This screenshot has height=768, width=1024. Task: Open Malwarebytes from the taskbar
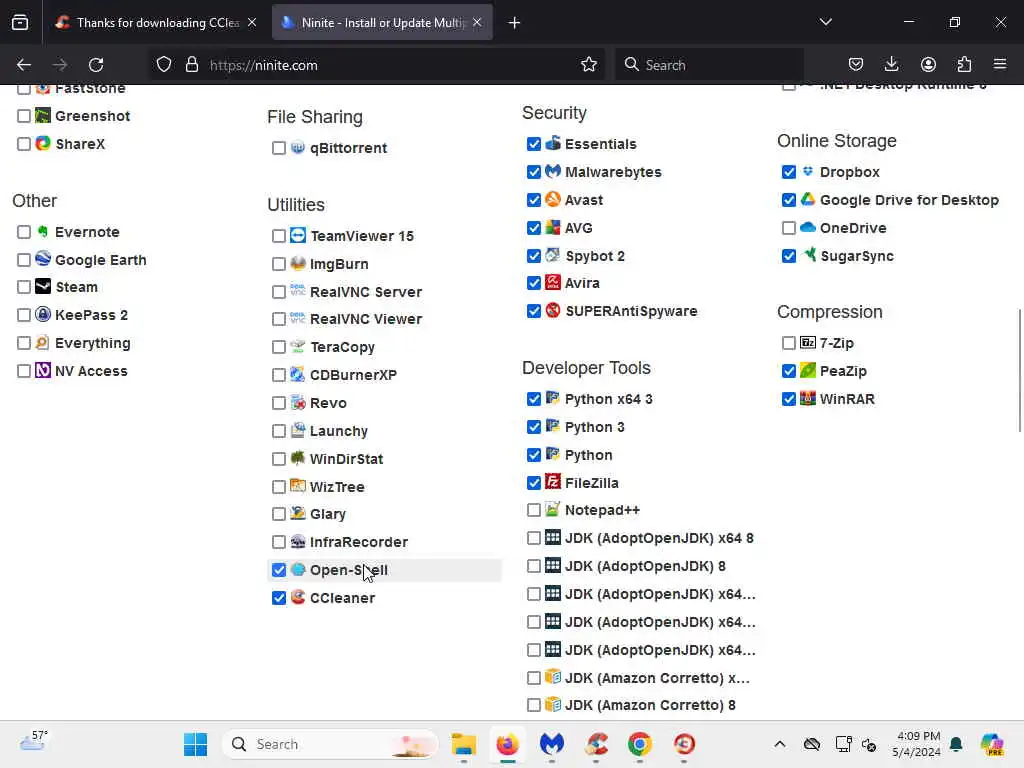[x=552, y=744]
